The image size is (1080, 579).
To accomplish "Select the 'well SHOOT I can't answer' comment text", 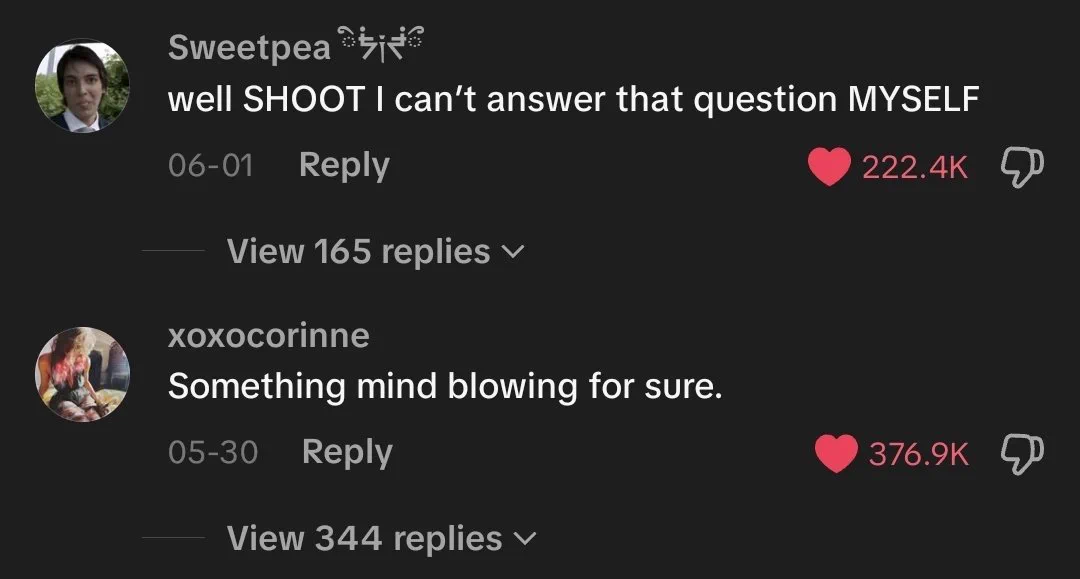I will [x=574, y=99].
